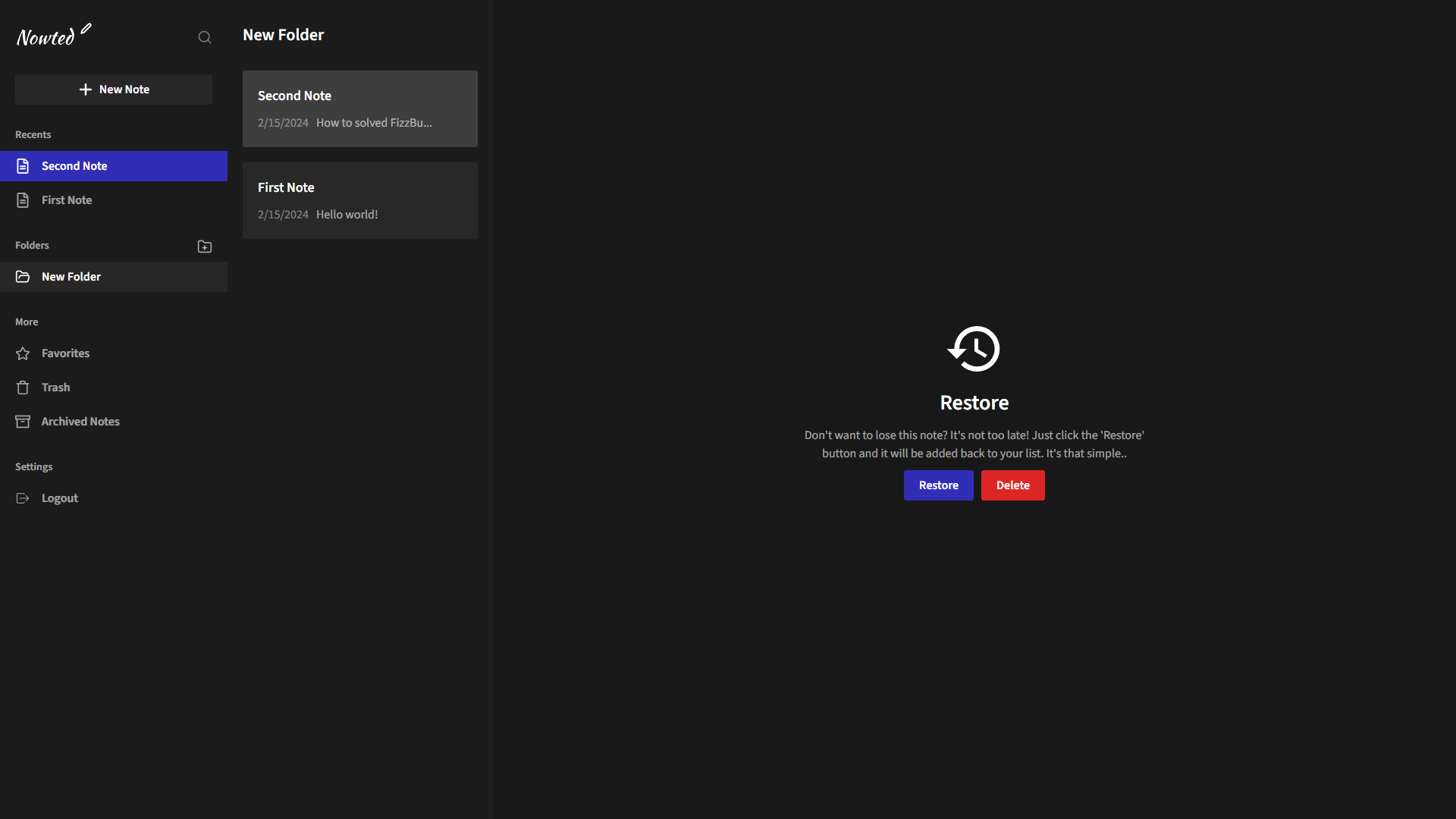Viewport: 1456px width, 819px height.
Task: Click the restore clock history icon
Action: [x=974, y=349]
